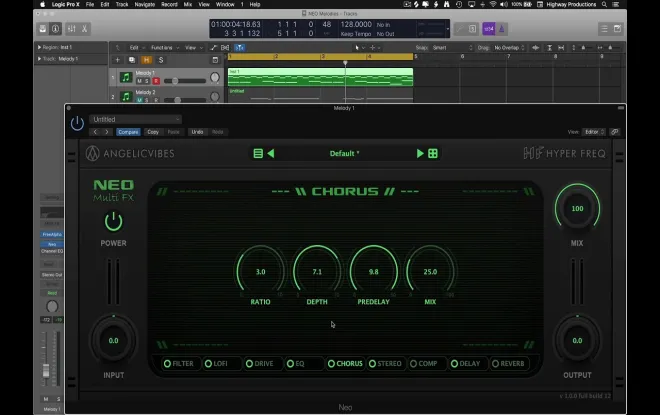This screenshot has height=415, width=660.
Task: Toggle the H hide tracks button
Action: coord(146,60)
